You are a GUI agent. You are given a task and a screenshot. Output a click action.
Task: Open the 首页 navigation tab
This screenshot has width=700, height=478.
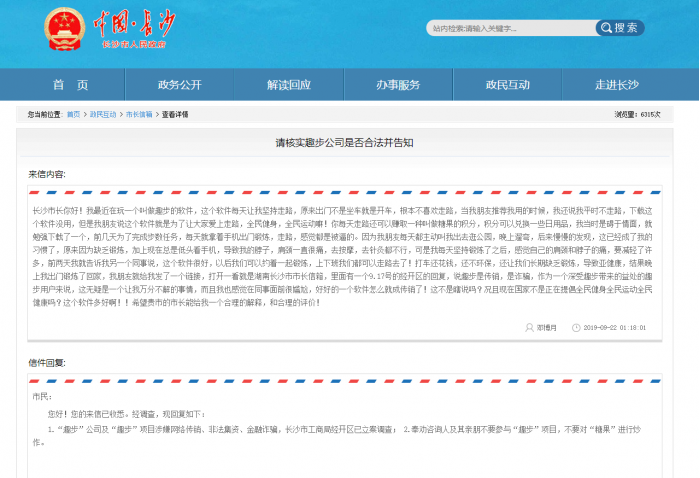[x=70, y=85]
